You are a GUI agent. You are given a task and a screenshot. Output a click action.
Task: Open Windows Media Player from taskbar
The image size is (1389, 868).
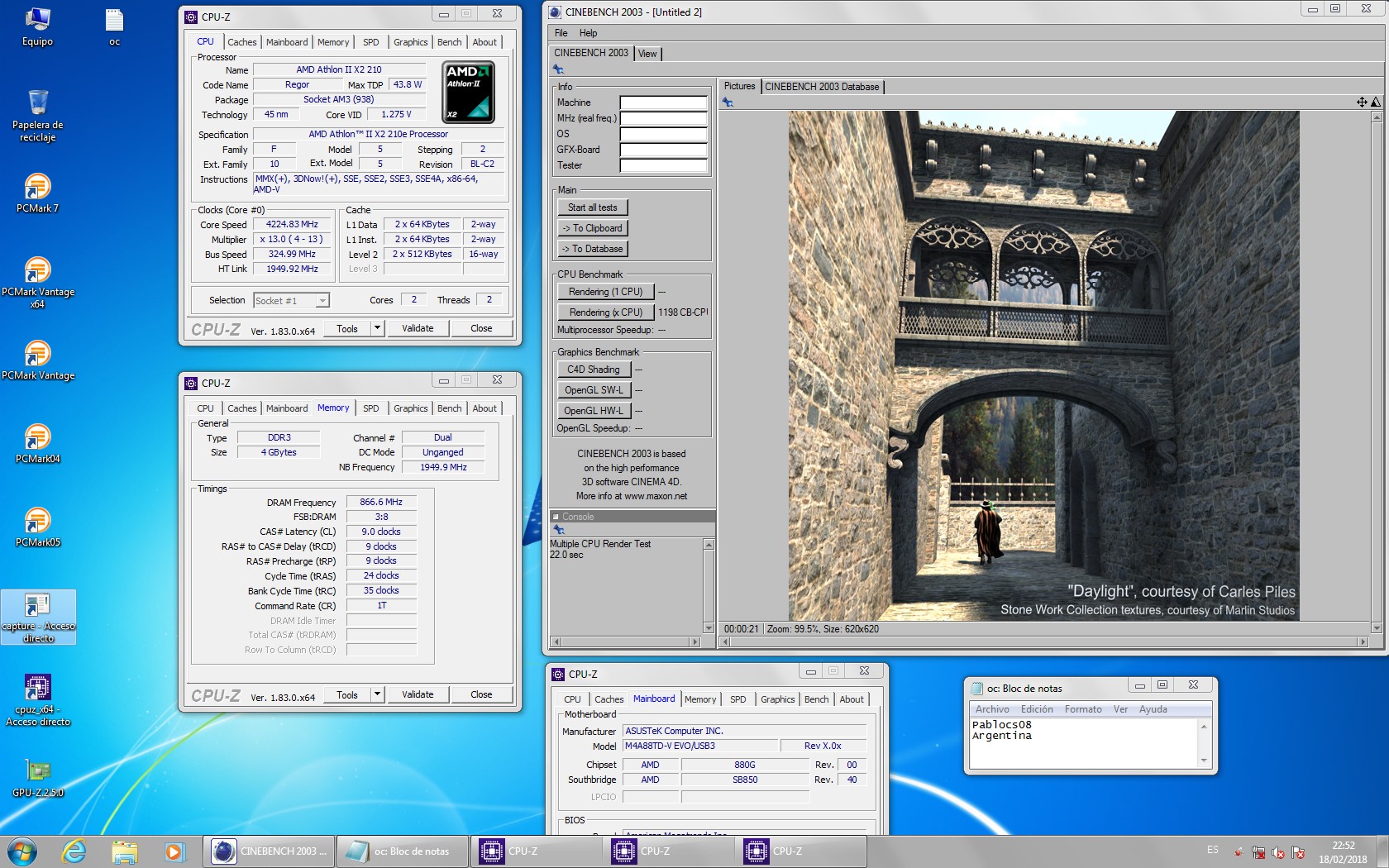pos(173,851)
